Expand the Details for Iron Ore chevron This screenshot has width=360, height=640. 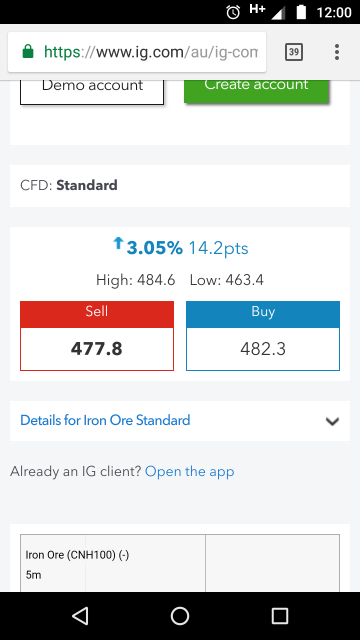pos(333,421)
